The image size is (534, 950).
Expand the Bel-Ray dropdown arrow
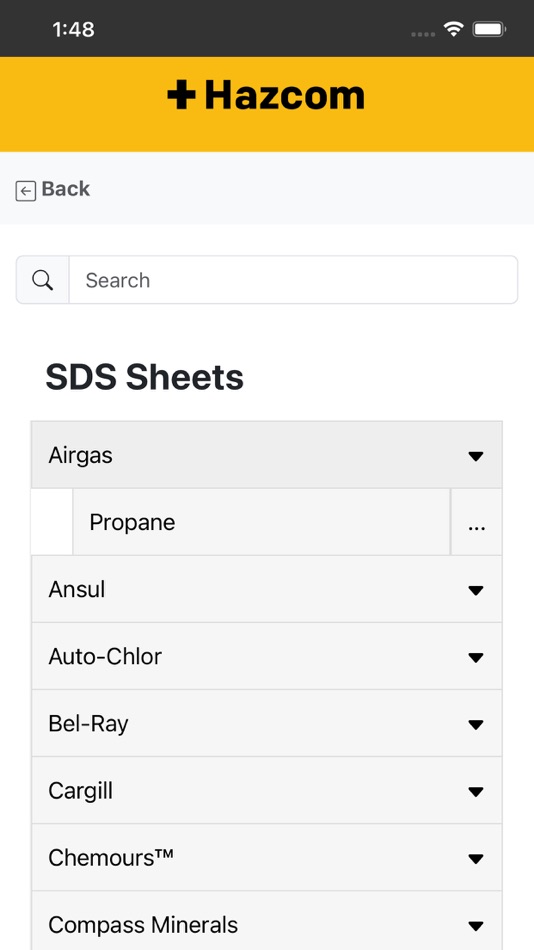[476, 725]
